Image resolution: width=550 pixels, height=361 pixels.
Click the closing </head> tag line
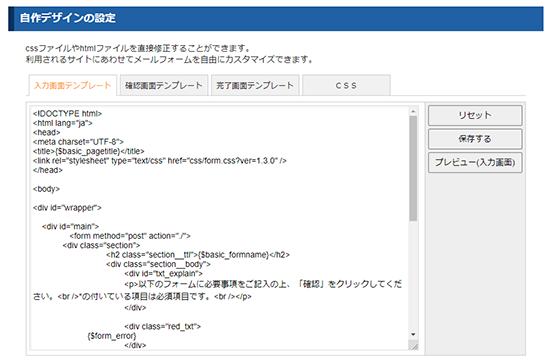click(x=48, y=170)
